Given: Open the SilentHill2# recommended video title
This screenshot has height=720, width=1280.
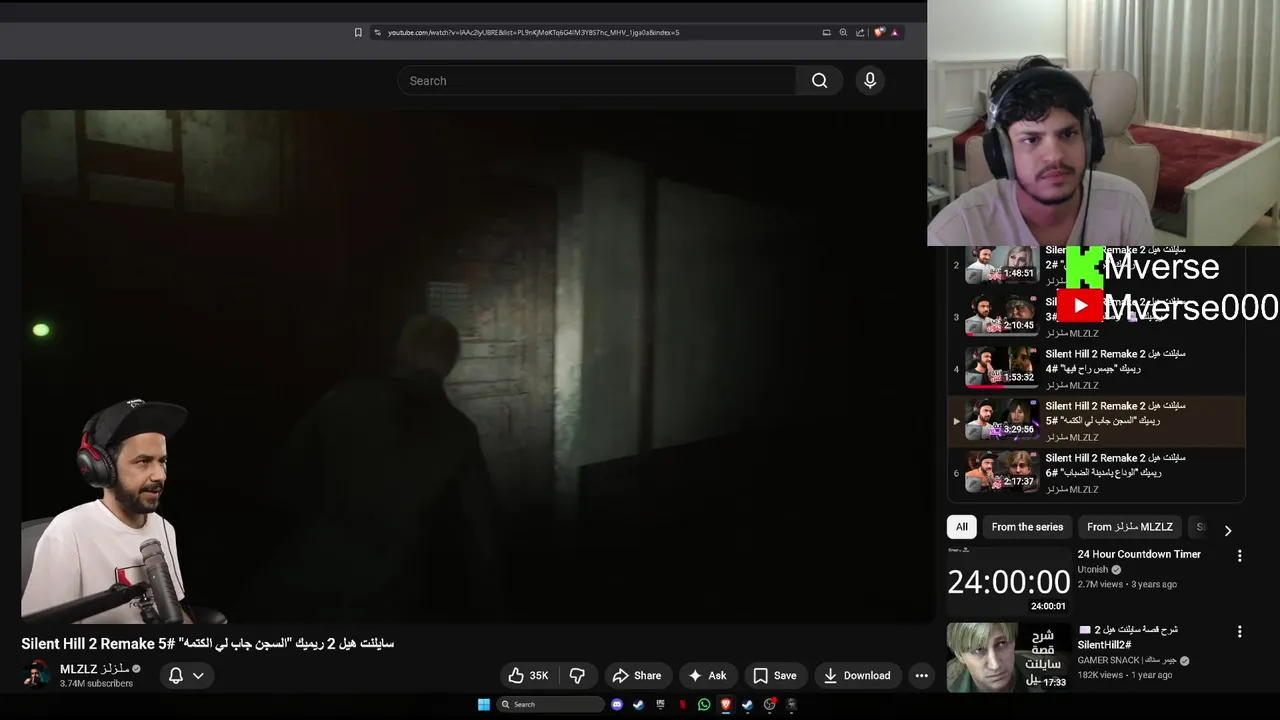Looking at the screenshot, I should pos(1127,638).
